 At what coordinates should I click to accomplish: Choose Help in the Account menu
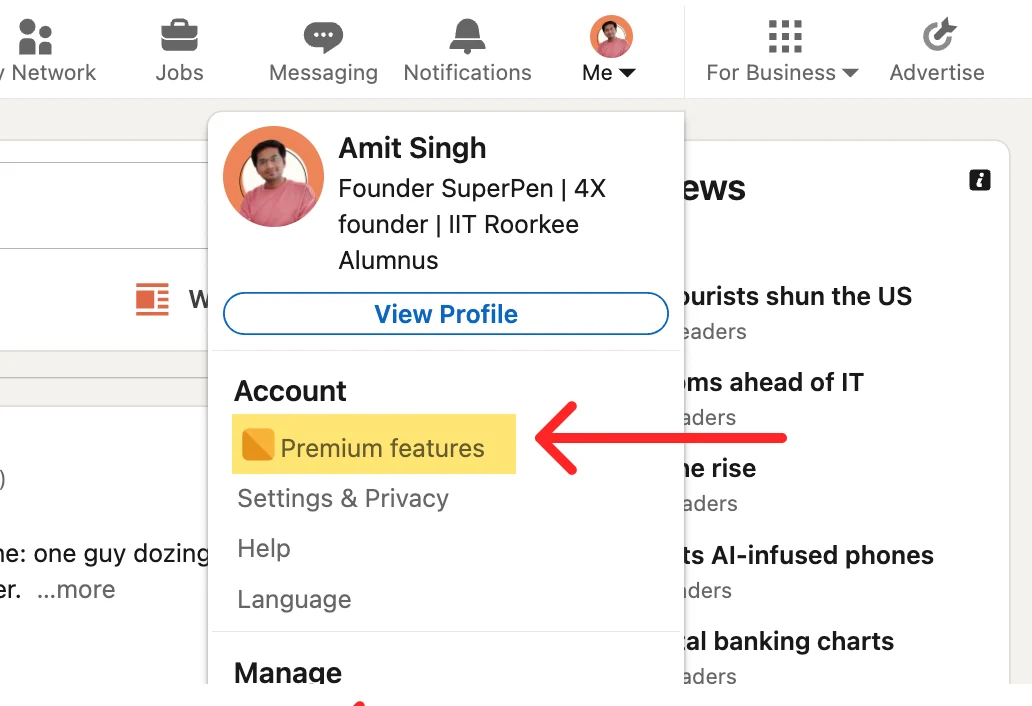pyautogui.click(x=264, y=548)
